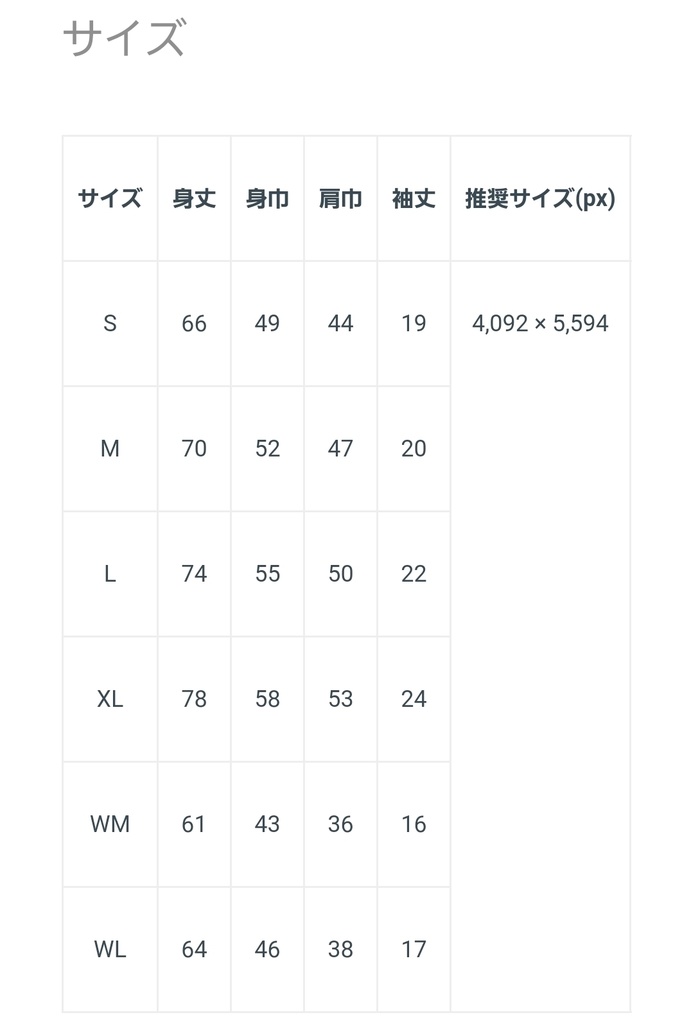Select the XL size row label
Screen dimensions: 682x1024
click(110, 698)
